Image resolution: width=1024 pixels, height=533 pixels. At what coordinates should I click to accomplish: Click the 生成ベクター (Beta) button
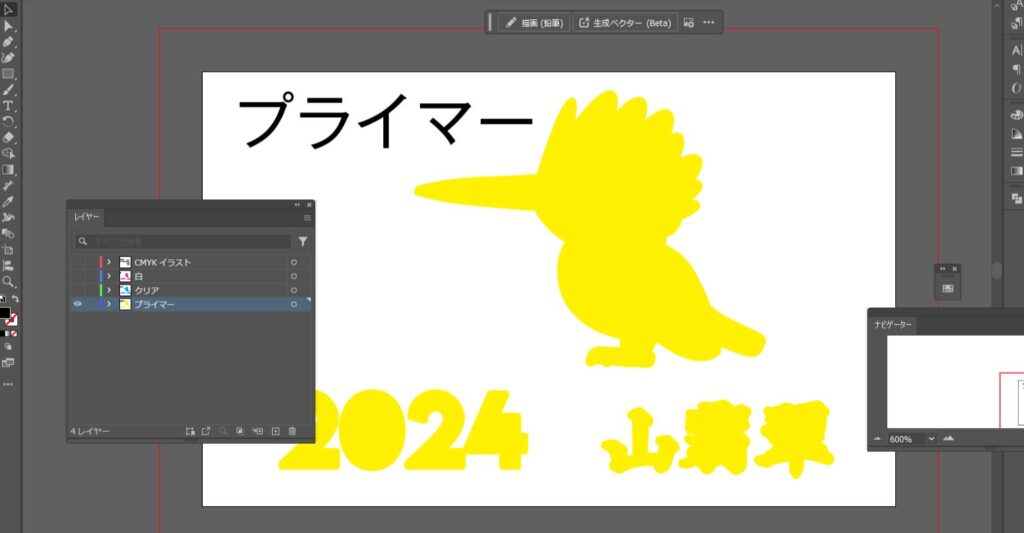pos(625,22)
